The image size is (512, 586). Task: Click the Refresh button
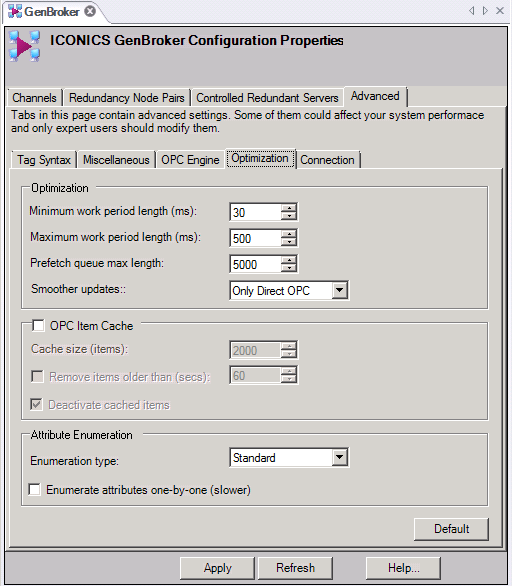(x=295, y=568)
